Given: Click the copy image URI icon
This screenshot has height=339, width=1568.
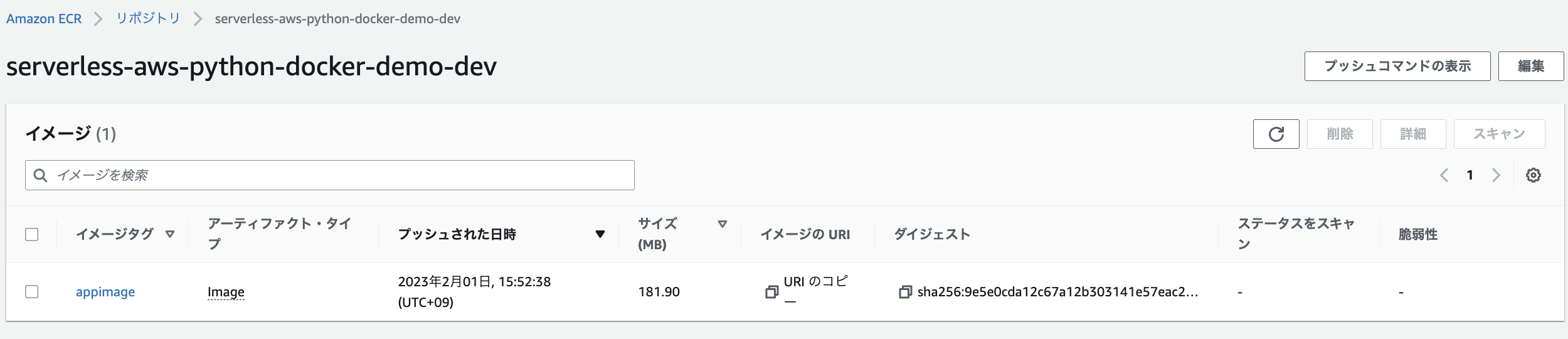Looking at the screenshot, I should point(771,292).
